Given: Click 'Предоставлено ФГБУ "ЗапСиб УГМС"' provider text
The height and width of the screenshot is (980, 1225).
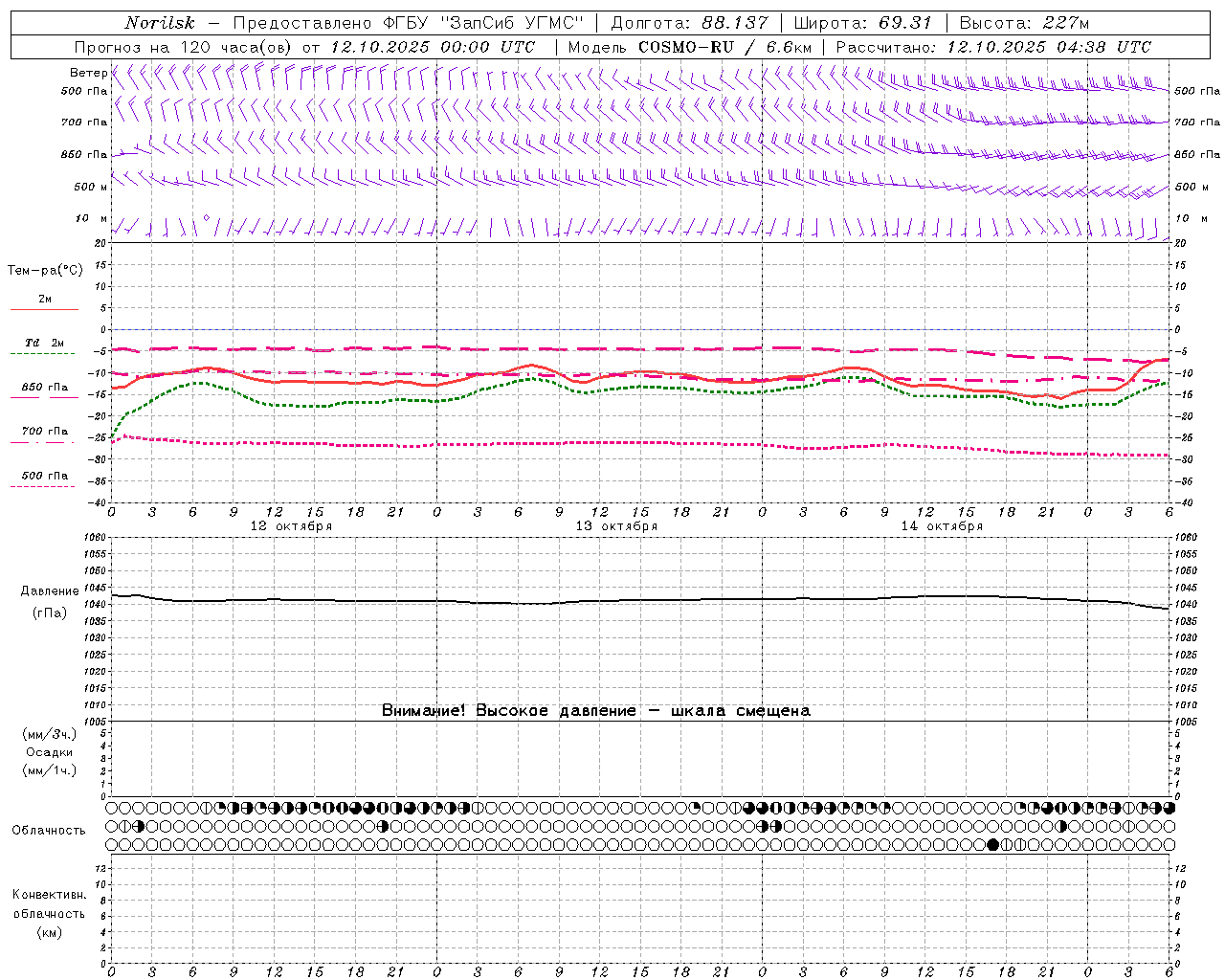Looking at the screenshot, I should point(409,23).
